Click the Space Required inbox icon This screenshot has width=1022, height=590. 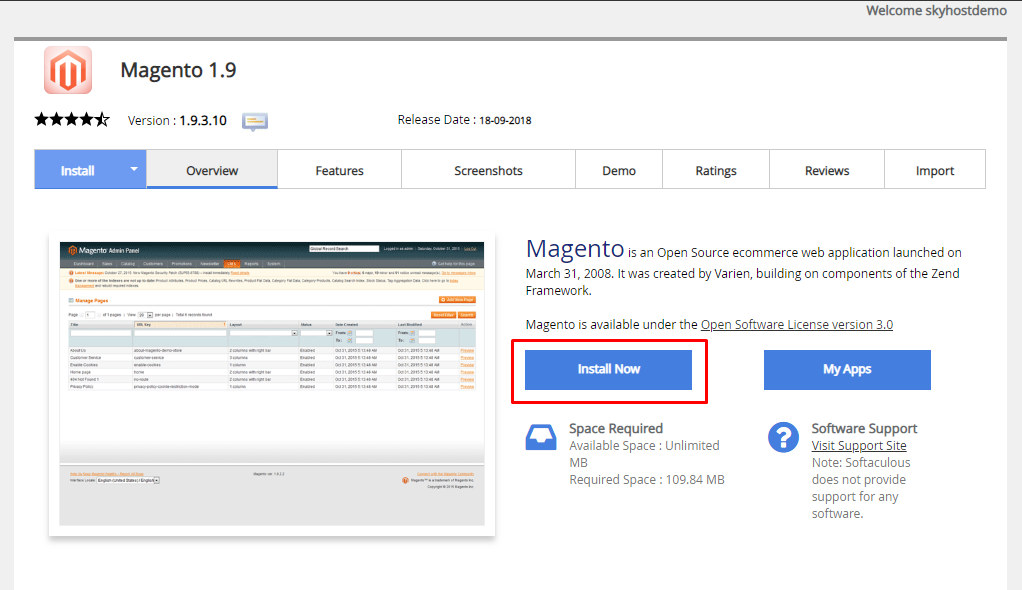point(541,437)
